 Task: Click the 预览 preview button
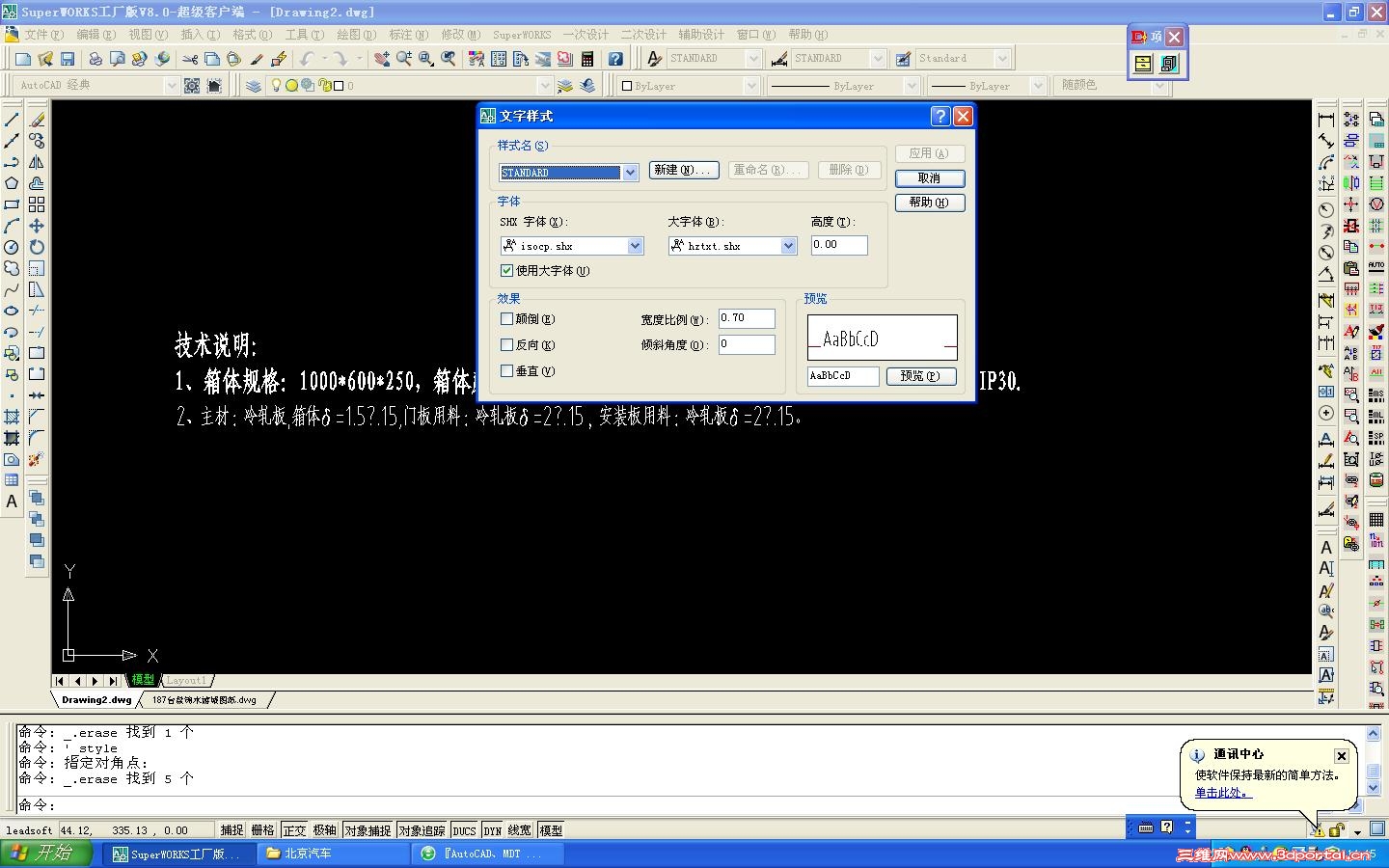(921, 376)
